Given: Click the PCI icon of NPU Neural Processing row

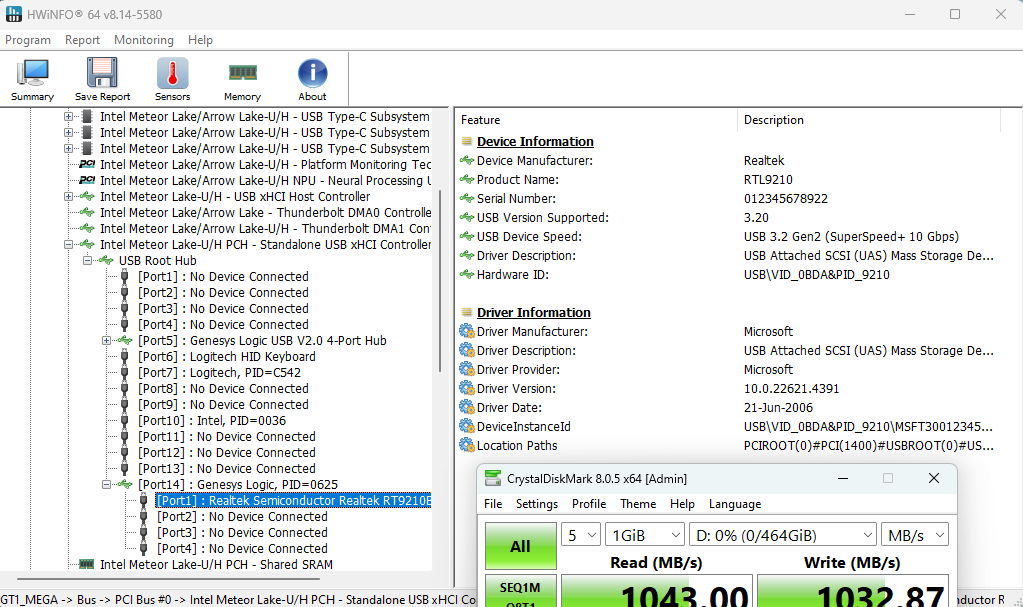Looking at the screenshot, I should tap(87, 180).
